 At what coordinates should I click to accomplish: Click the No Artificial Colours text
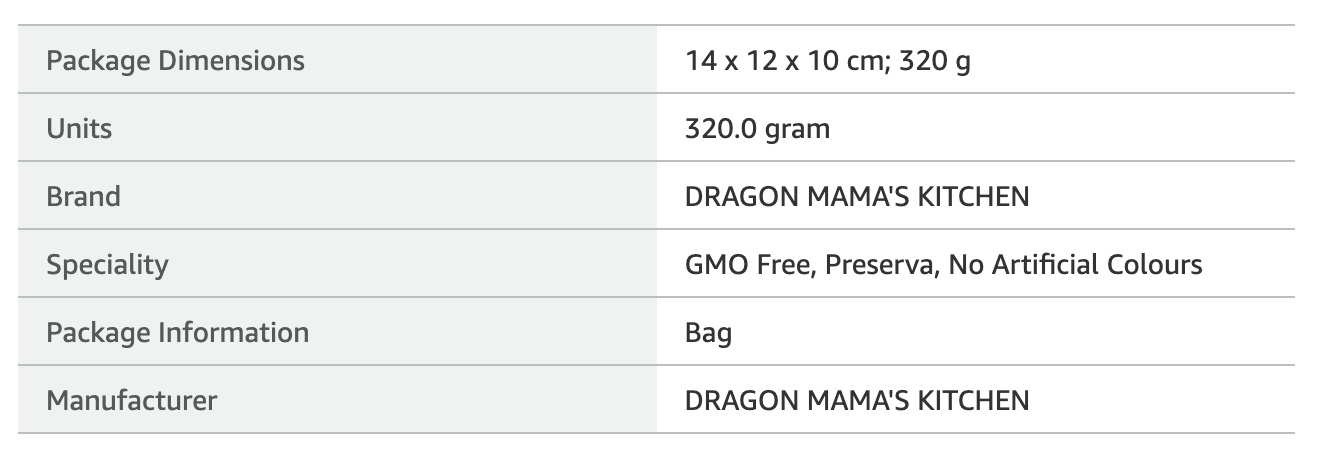(1075, 265)
